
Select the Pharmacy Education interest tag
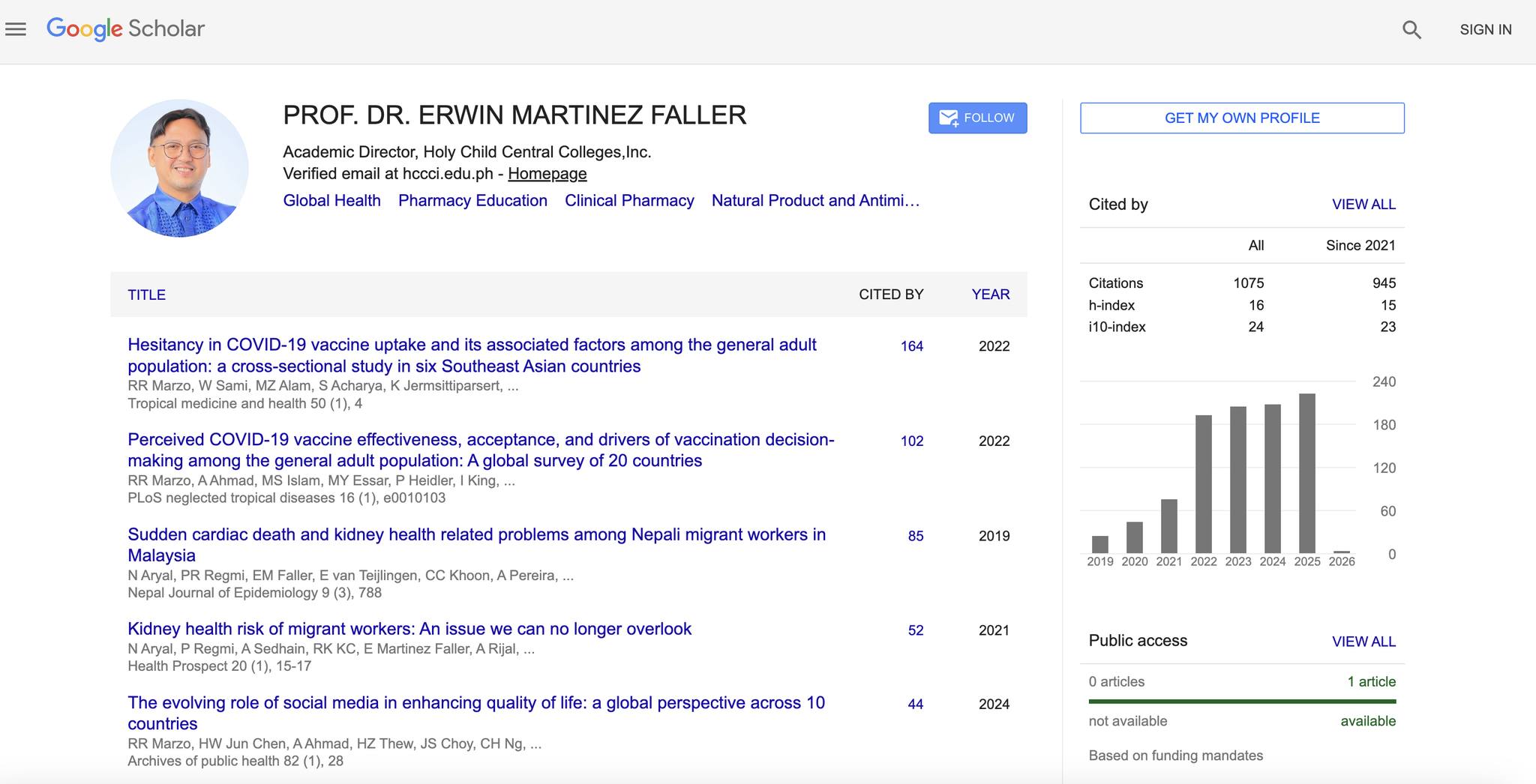coord(472,201)
